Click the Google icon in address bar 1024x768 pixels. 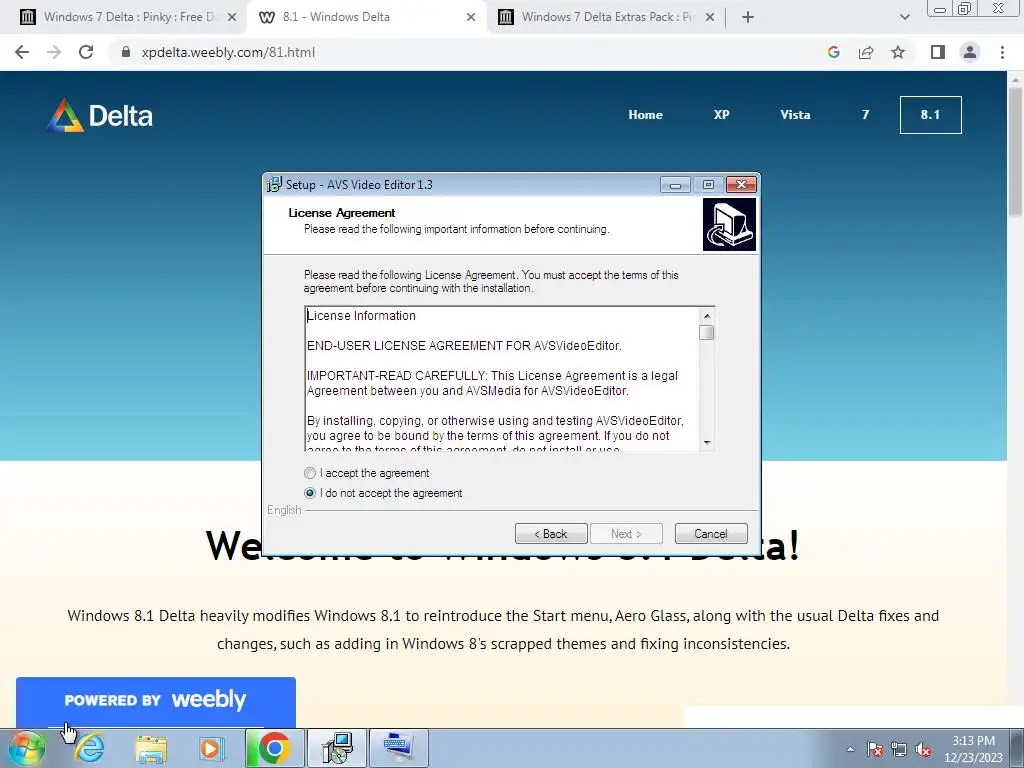pos(833,52)
